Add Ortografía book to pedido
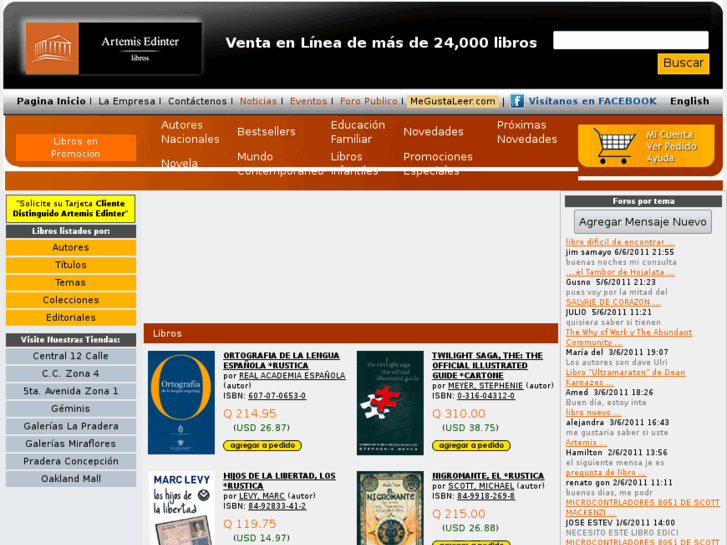The height and width of the screenshot is (545, 727). point(262,446)
